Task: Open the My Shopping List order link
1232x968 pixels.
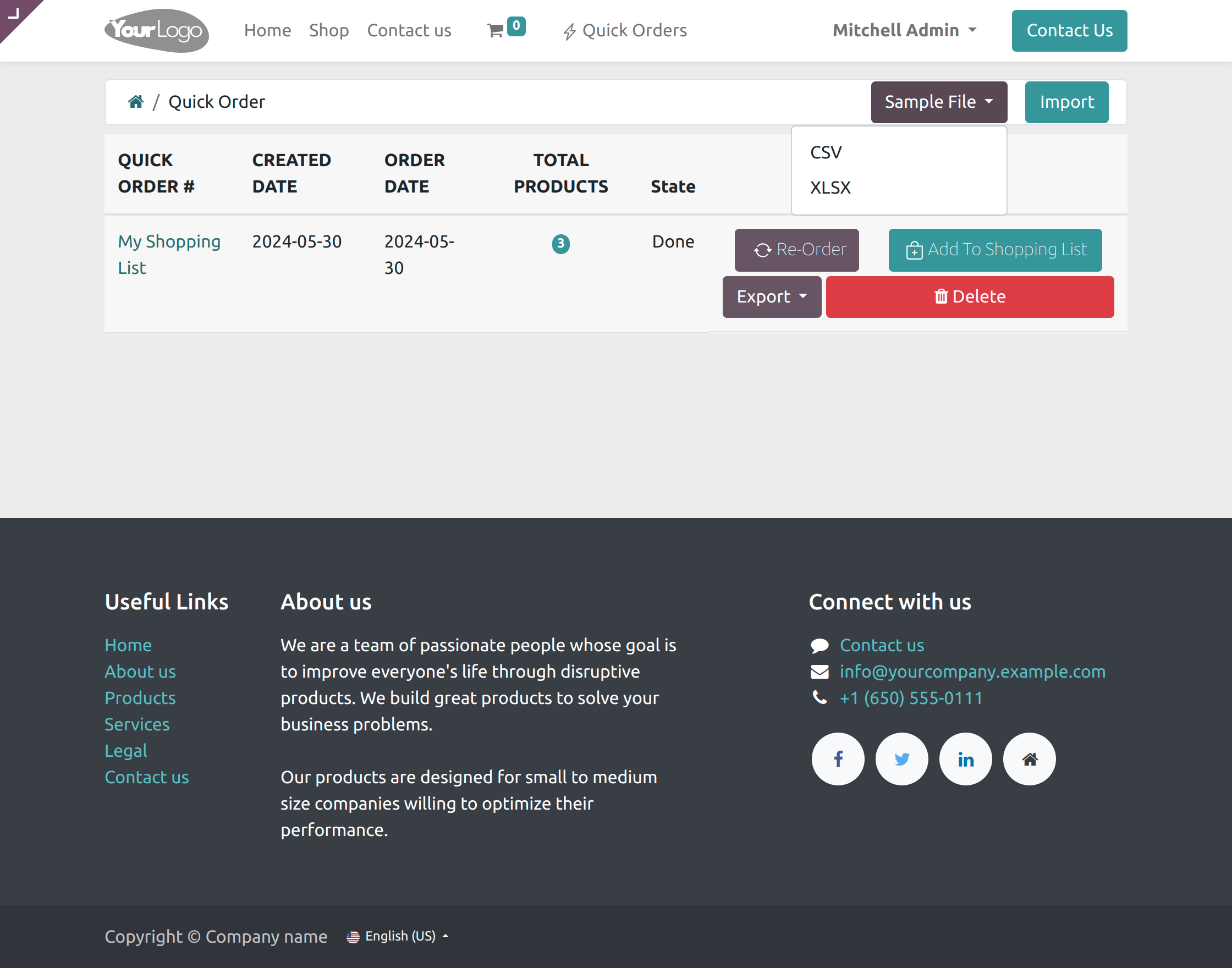Action: 169,254
